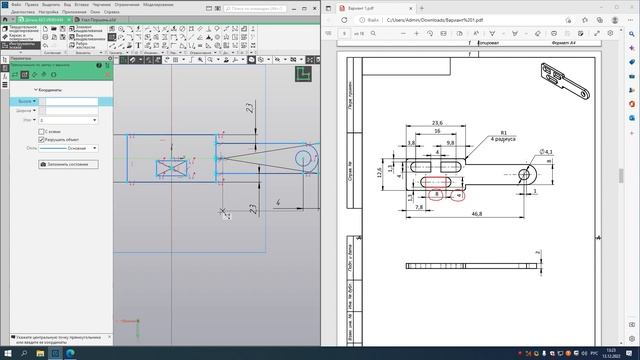The height and width of the screenshot is (360, 640).
Task: Click the circle mode icon in parameters header
Action: pos(53,75)
